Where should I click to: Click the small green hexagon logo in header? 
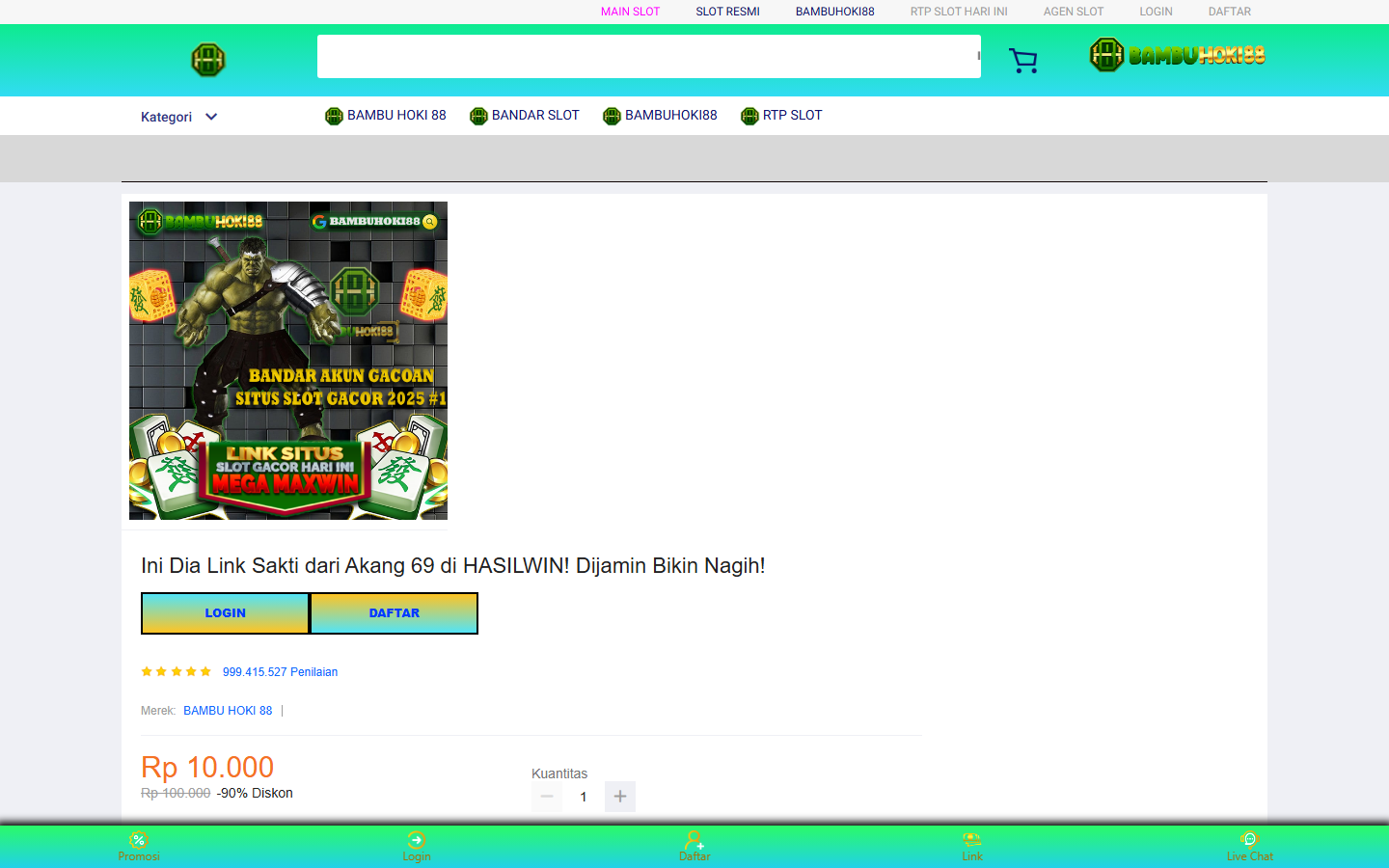[x=208, y=60]
